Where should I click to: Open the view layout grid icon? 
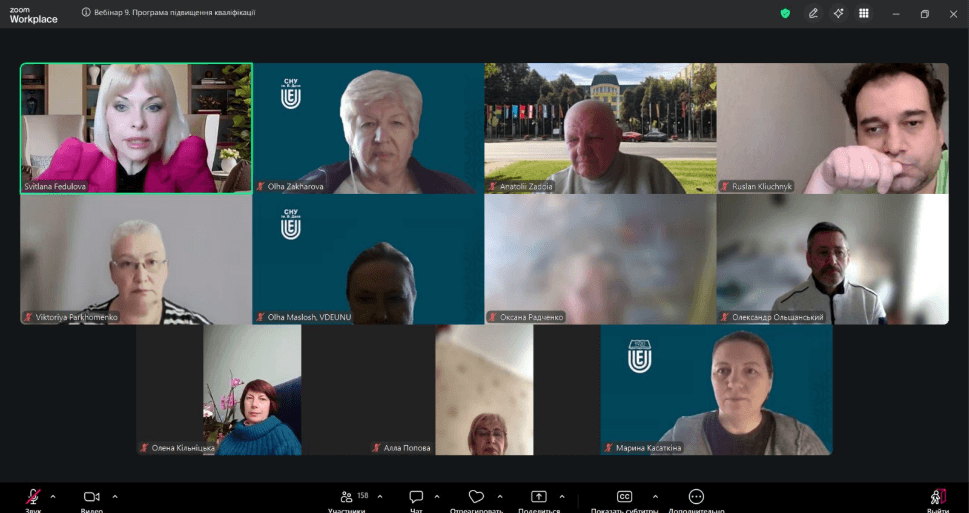[x=864, y=13]
